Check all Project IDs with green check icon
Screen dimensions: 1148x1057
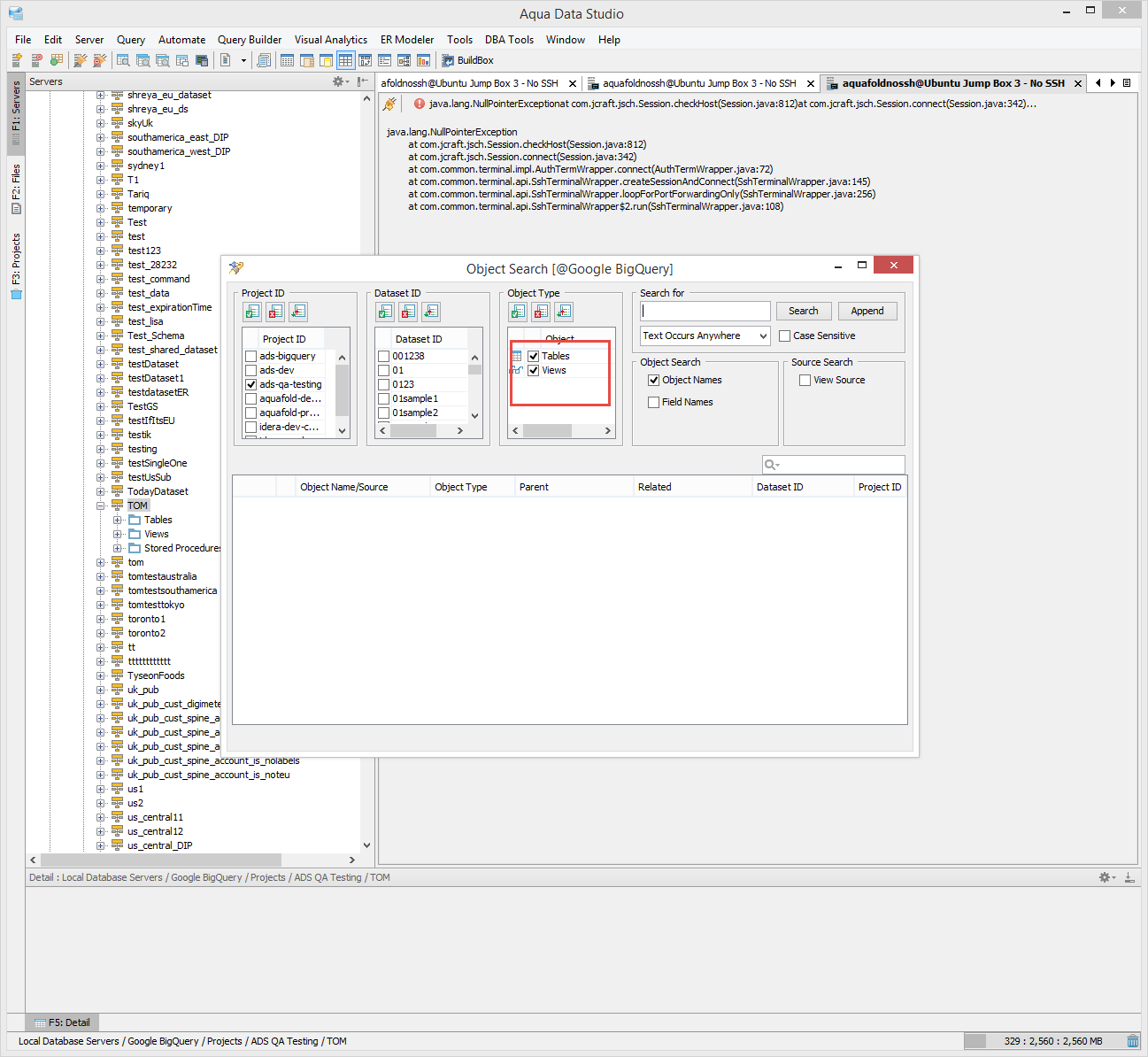point(252,312)
